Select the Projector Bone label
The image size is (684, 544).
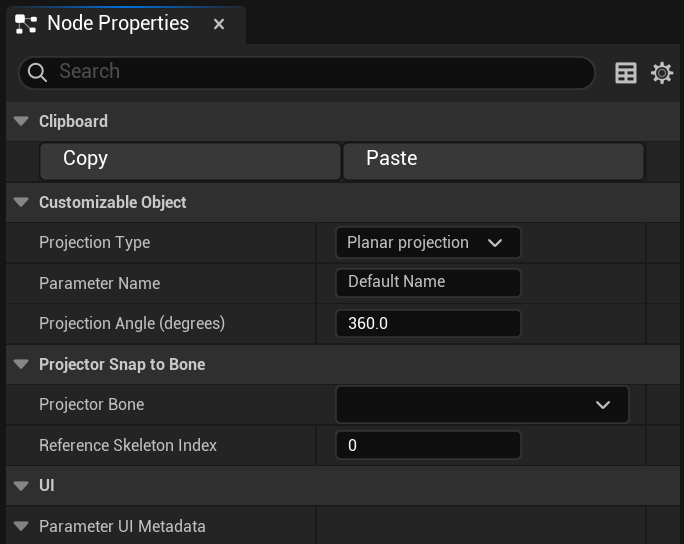click(92, 404)
